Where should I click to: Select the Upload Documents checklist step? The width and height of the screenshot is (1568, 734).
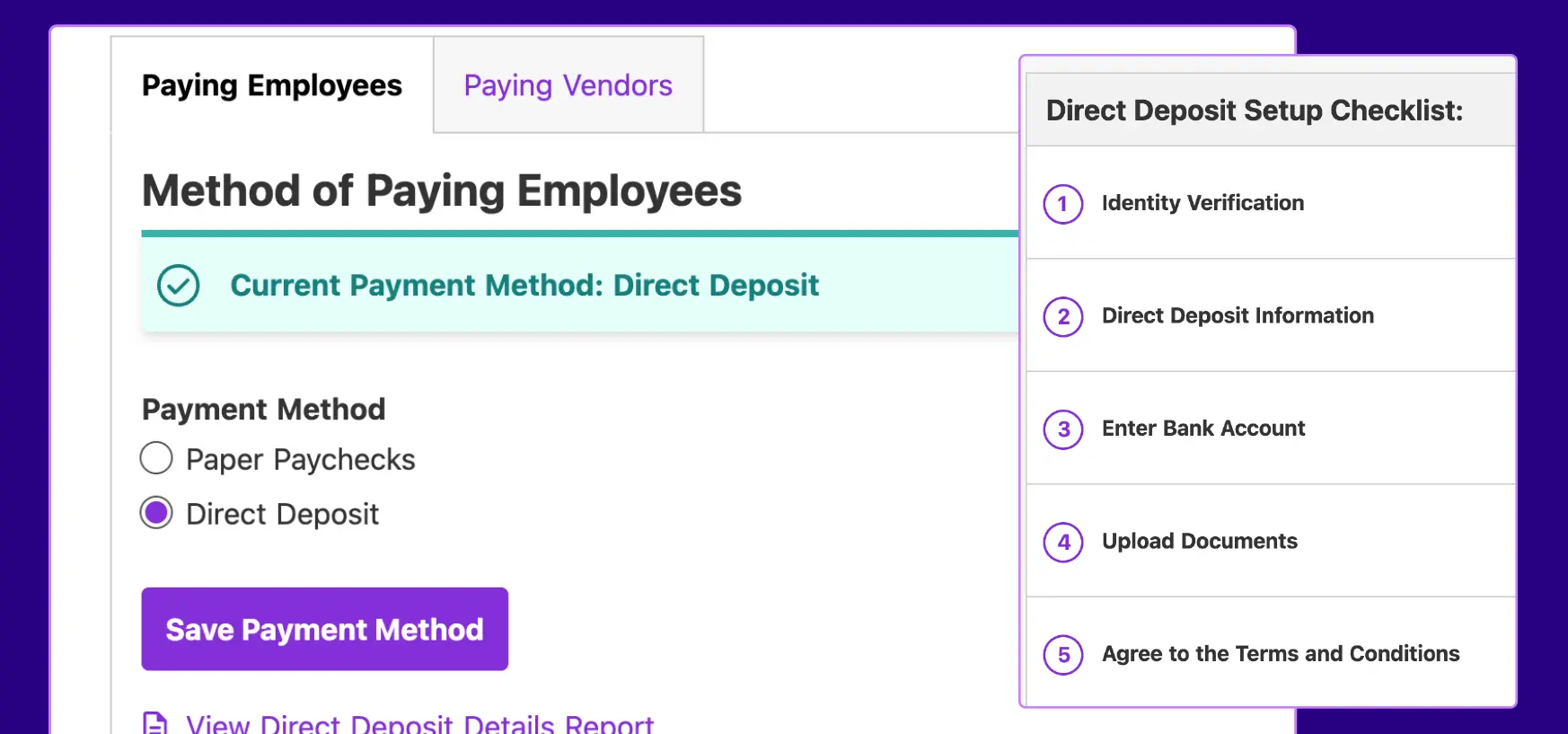point(1199,541)
